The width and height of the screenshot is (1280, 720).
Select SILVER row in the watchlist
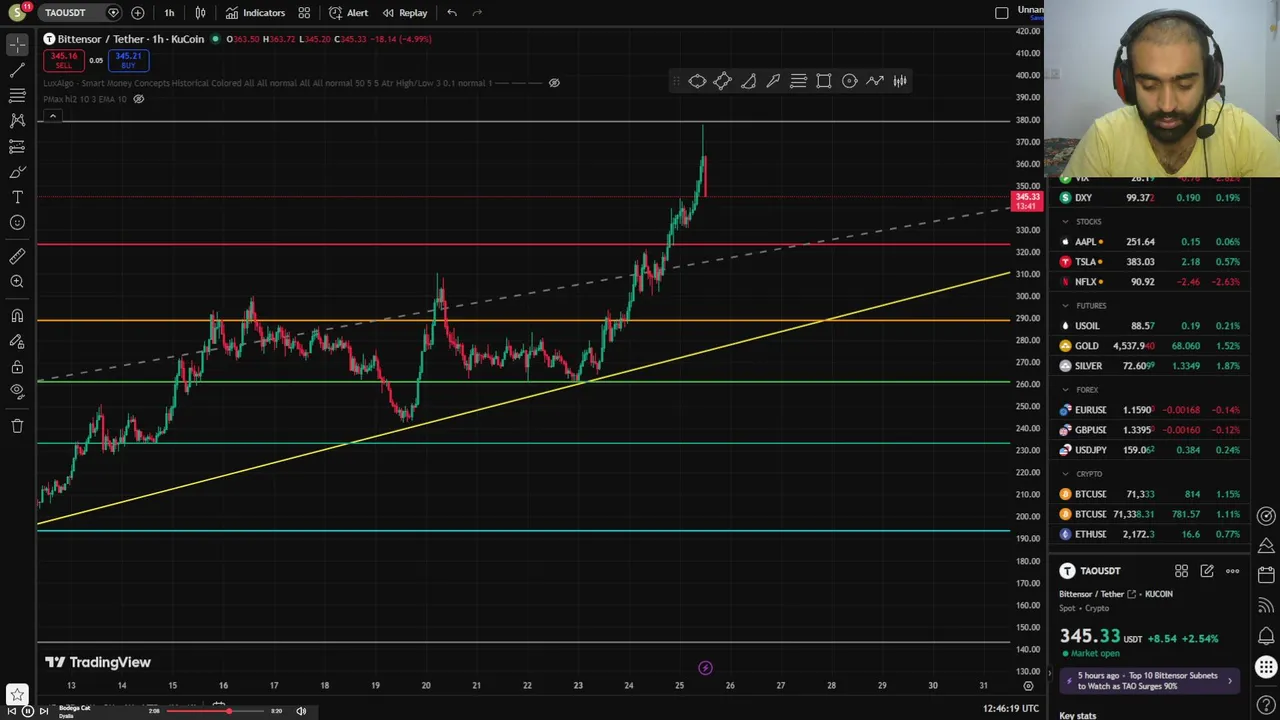(1148, 365)
